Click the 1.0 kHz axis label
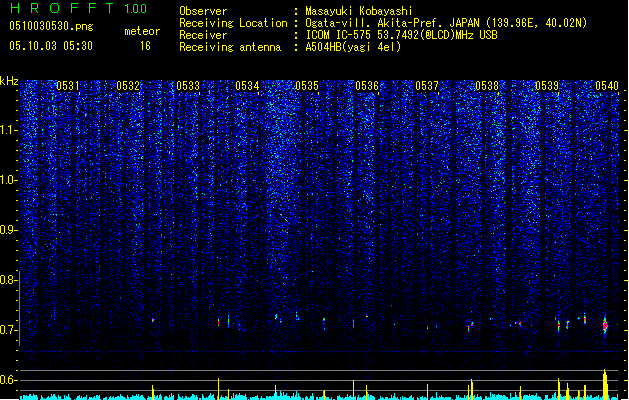Viewport: 629px width, 400px height. (x=9, y=180)
